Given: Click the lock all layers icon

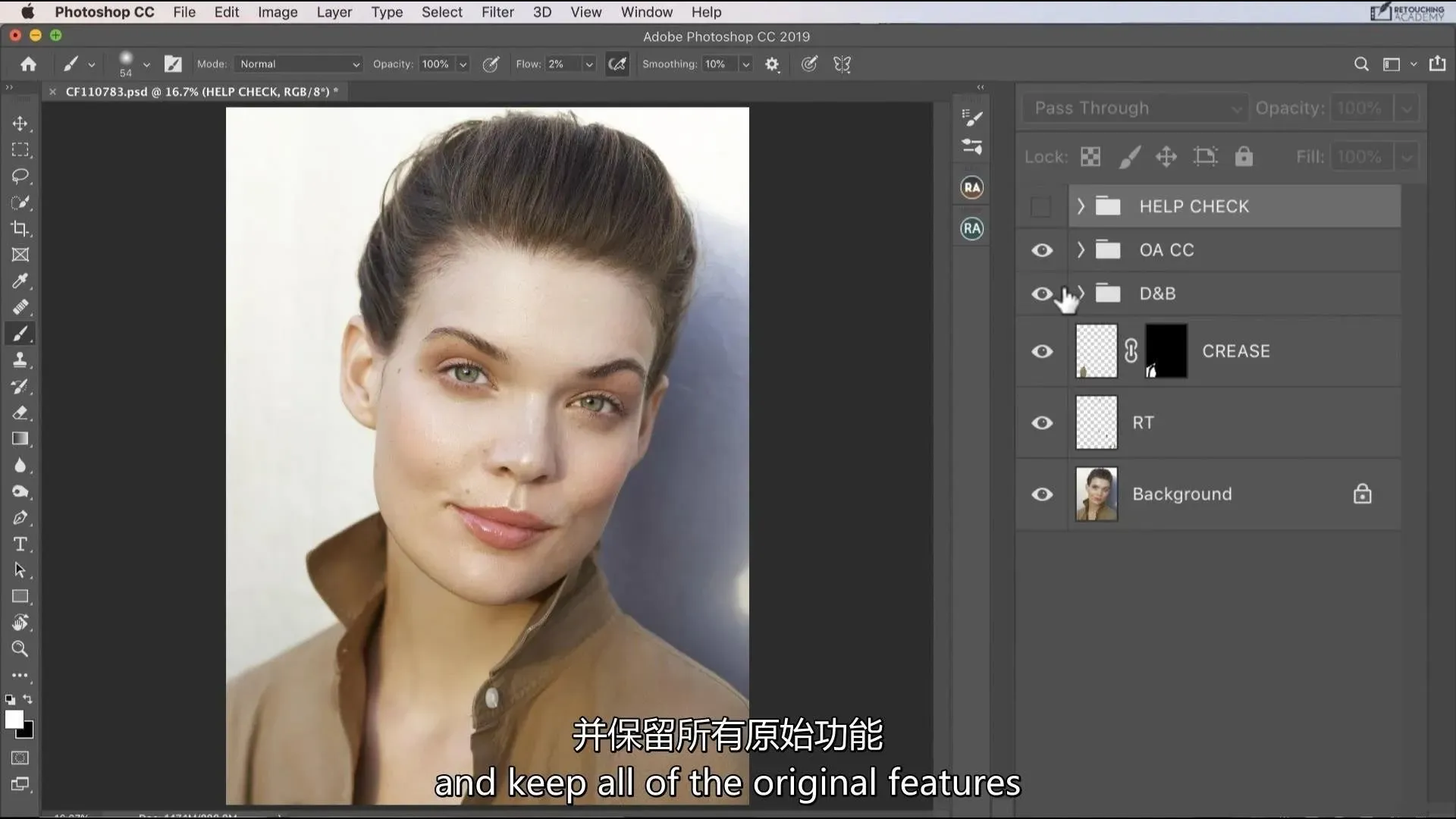Looking at the screenshot, I should click(x=1244, y=157).
